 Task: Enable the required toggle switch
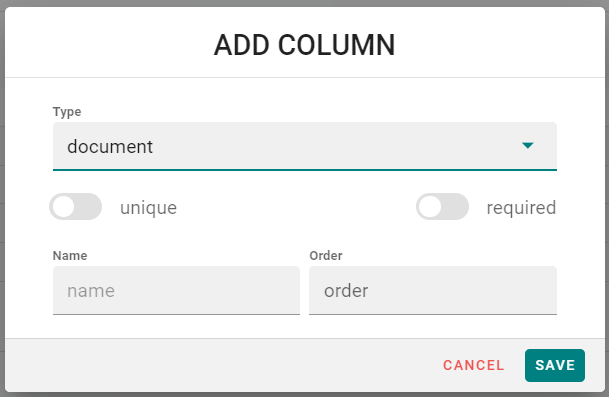coord(442,207)
